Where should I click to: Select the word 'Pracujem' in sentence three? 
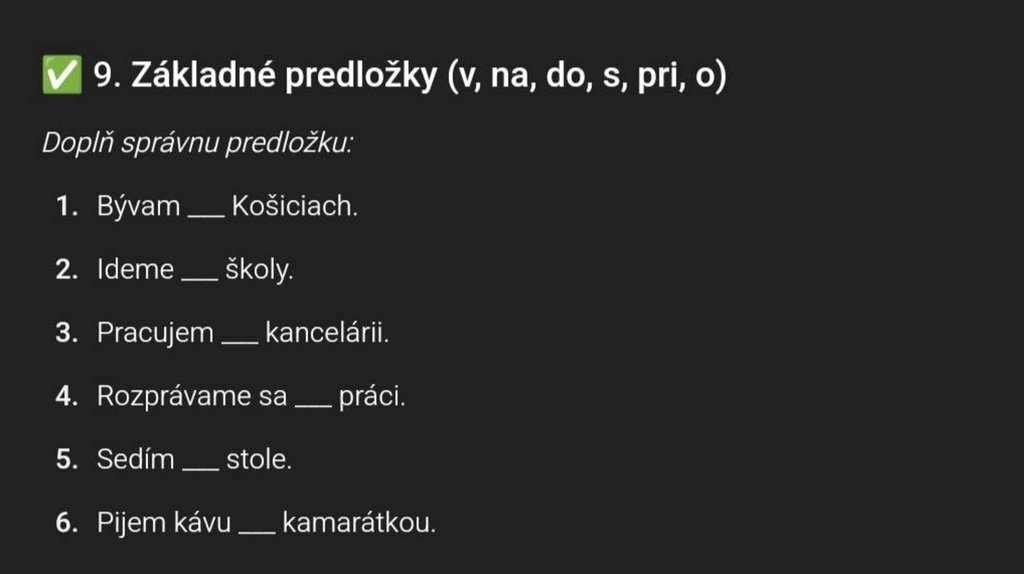click(x=155, y=333)
